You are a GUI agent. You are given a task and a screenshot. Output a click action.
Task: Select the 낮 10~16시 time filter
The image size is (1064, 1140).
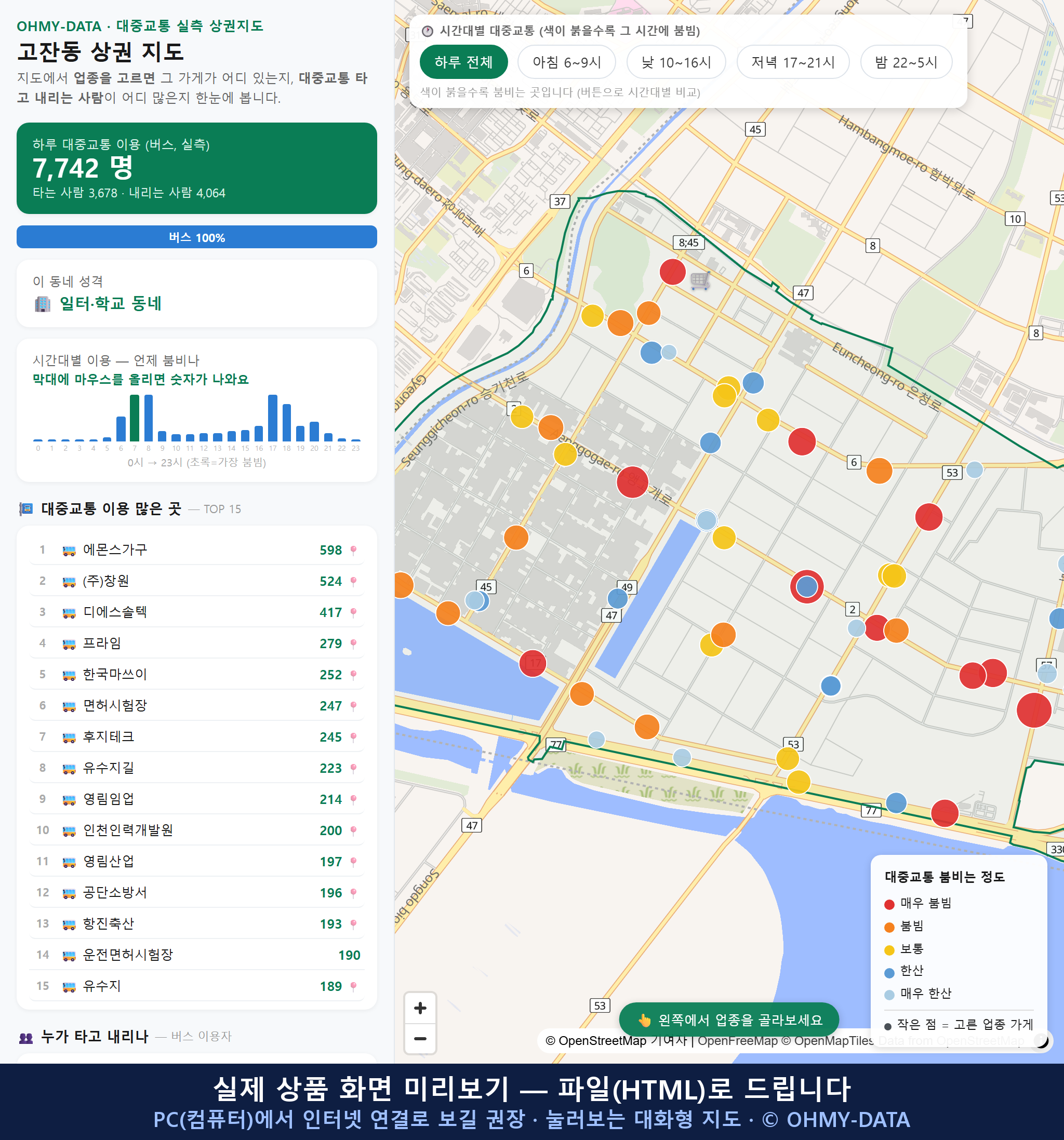(676, 62)
